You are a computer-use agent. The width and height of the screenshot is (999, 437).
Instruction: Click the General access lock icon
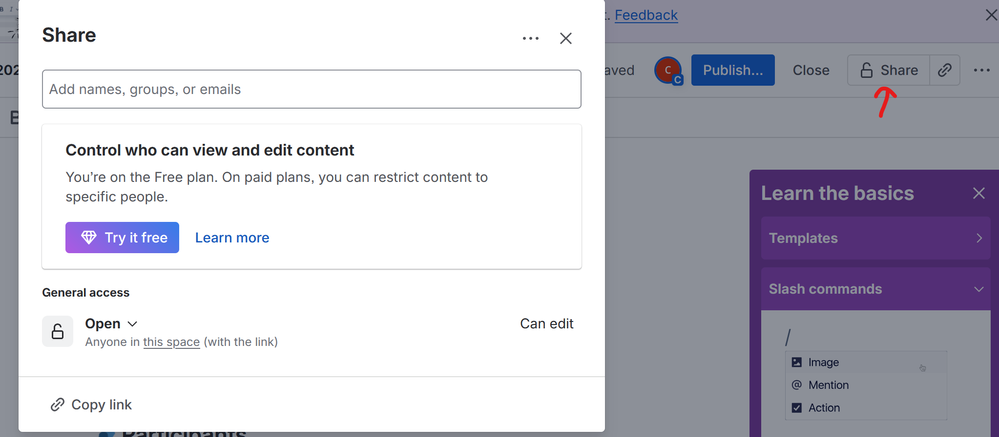pyautogui.click(x=57, y=331)
